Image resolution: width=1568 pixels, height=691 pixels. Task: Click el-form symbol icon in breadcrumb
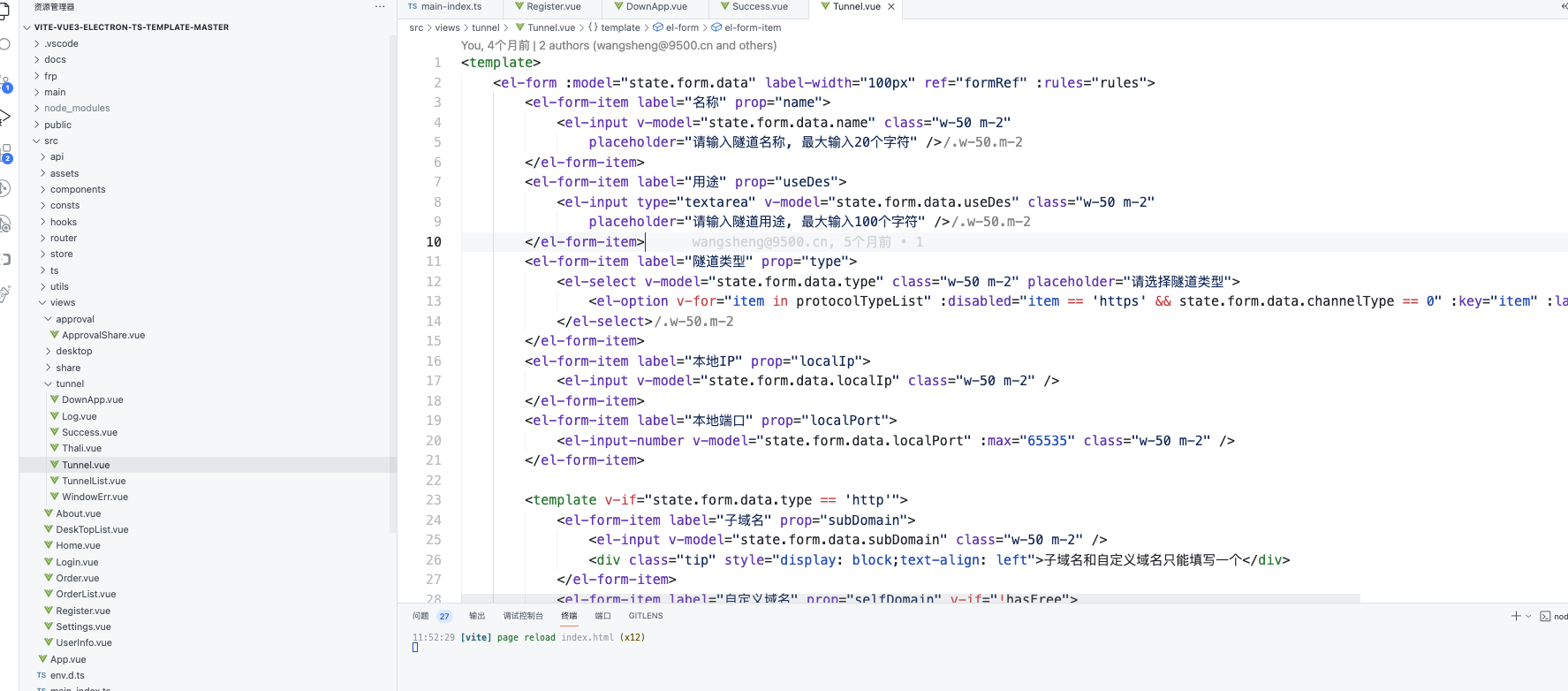(658, 27)
